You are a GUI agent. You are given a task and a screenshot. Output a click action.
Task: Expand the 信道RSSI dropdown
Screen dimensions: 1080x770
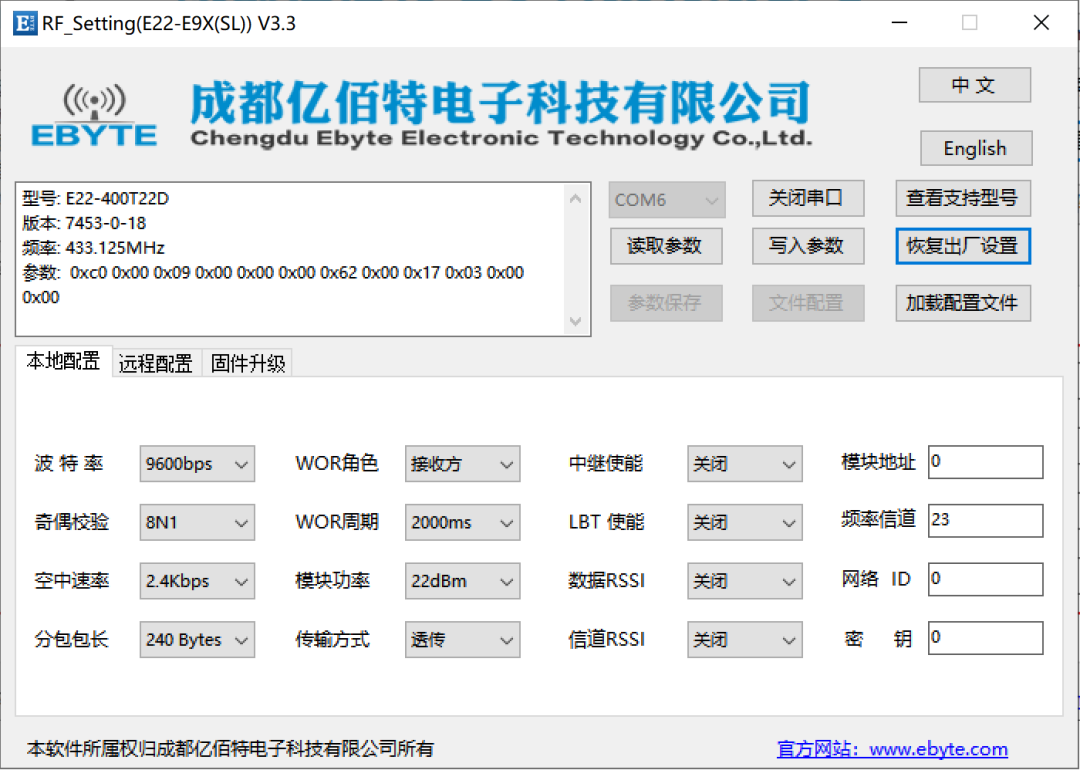coord(745,639)
